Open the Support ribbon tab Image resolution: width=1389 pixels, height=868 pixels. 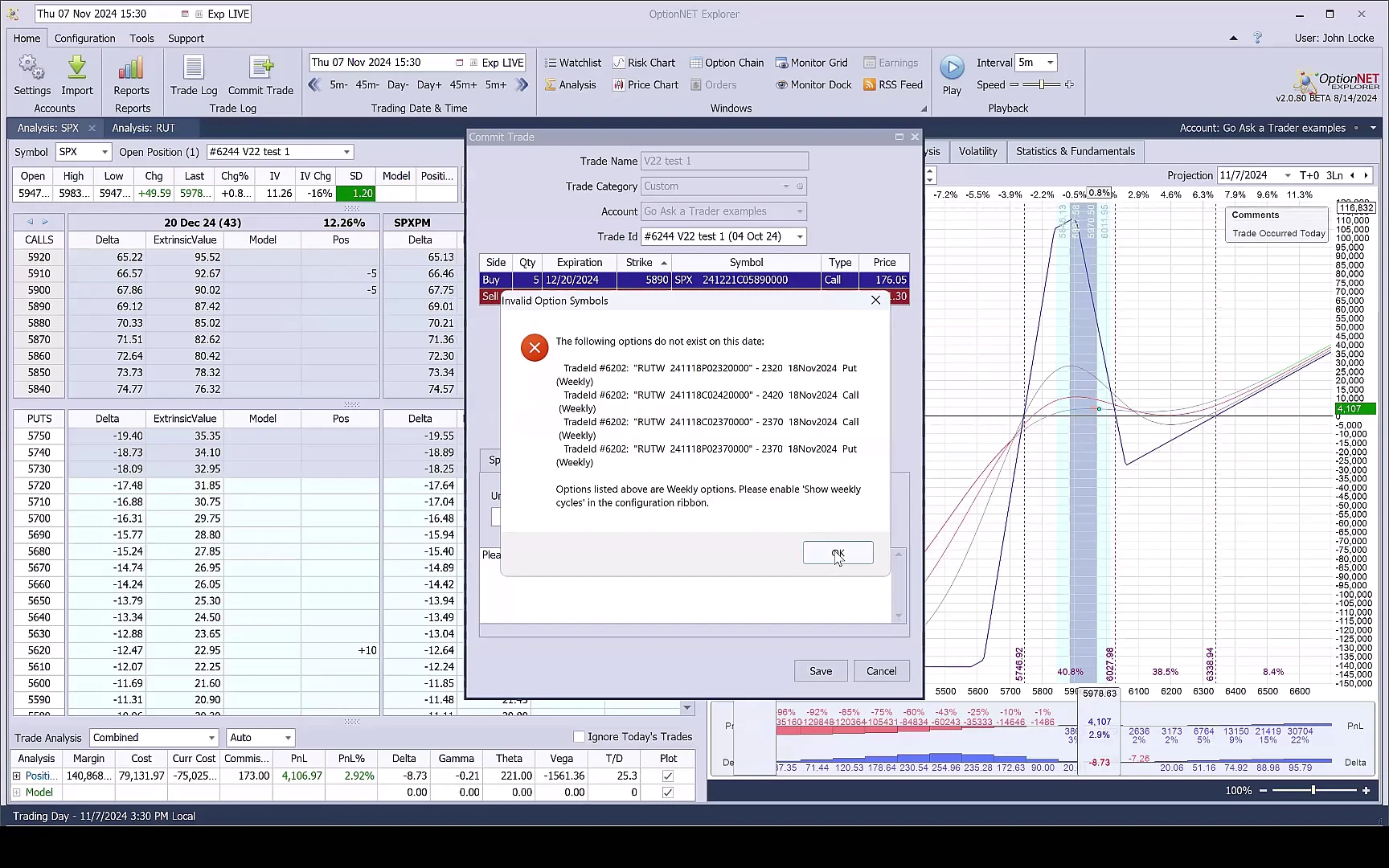186,38
